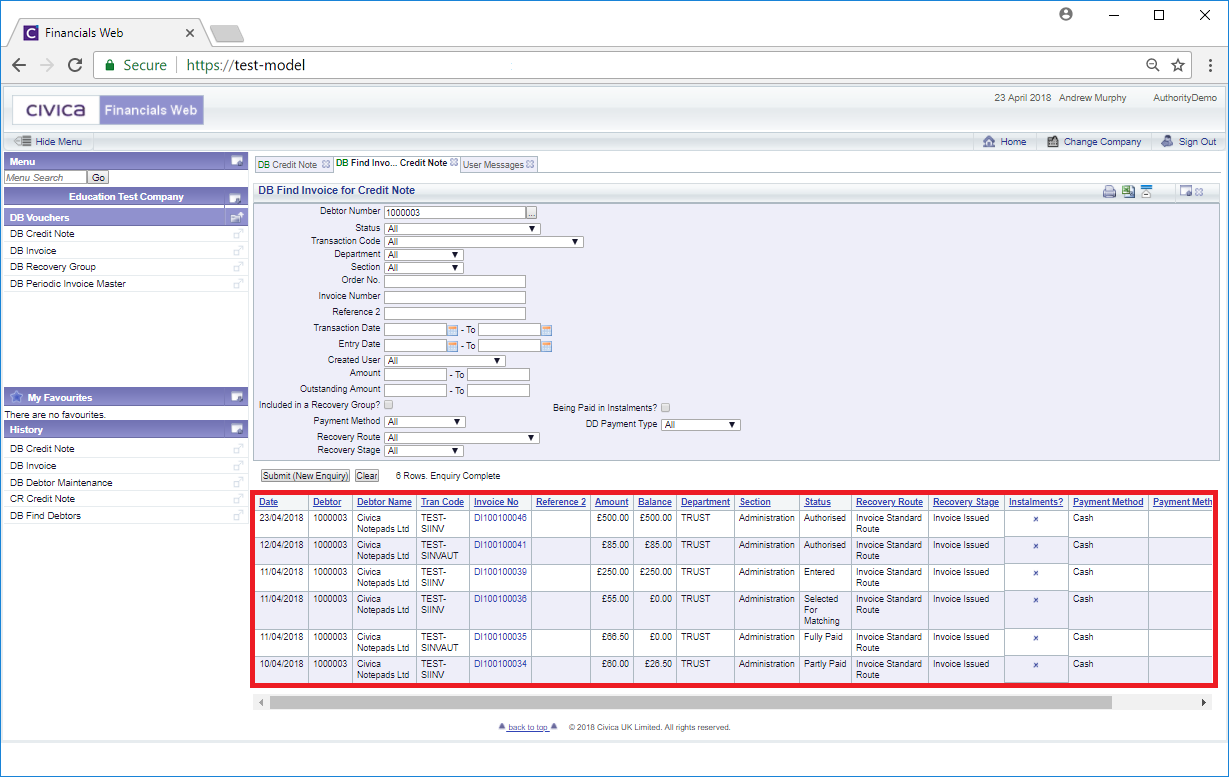Tick the Included in a Recovery Group checkbox
Viewport: 1230px width, 777px height.
click(x=389, y=405)
